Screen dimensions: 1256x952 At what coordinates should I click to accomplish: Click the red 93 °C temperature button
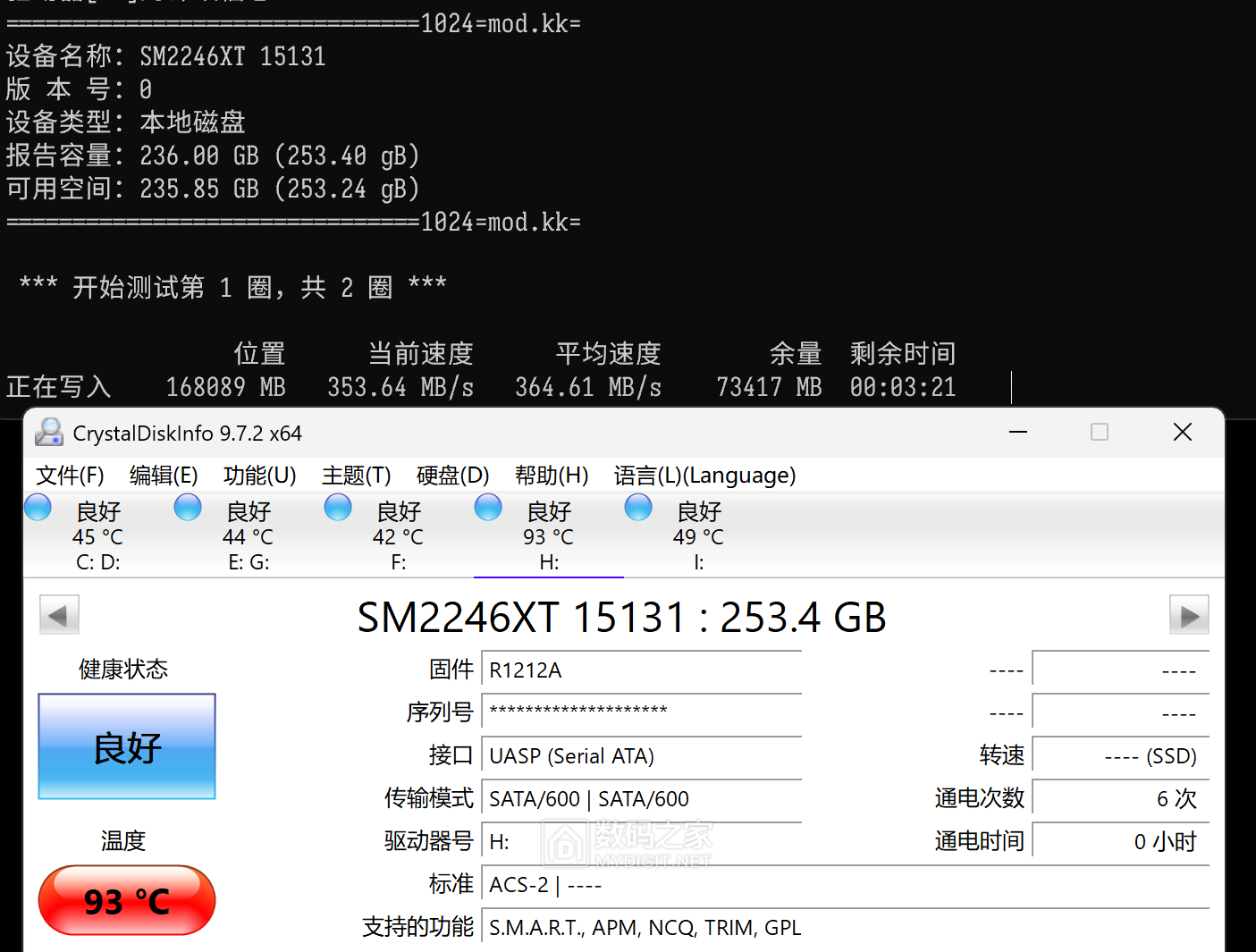pos(127,900)
